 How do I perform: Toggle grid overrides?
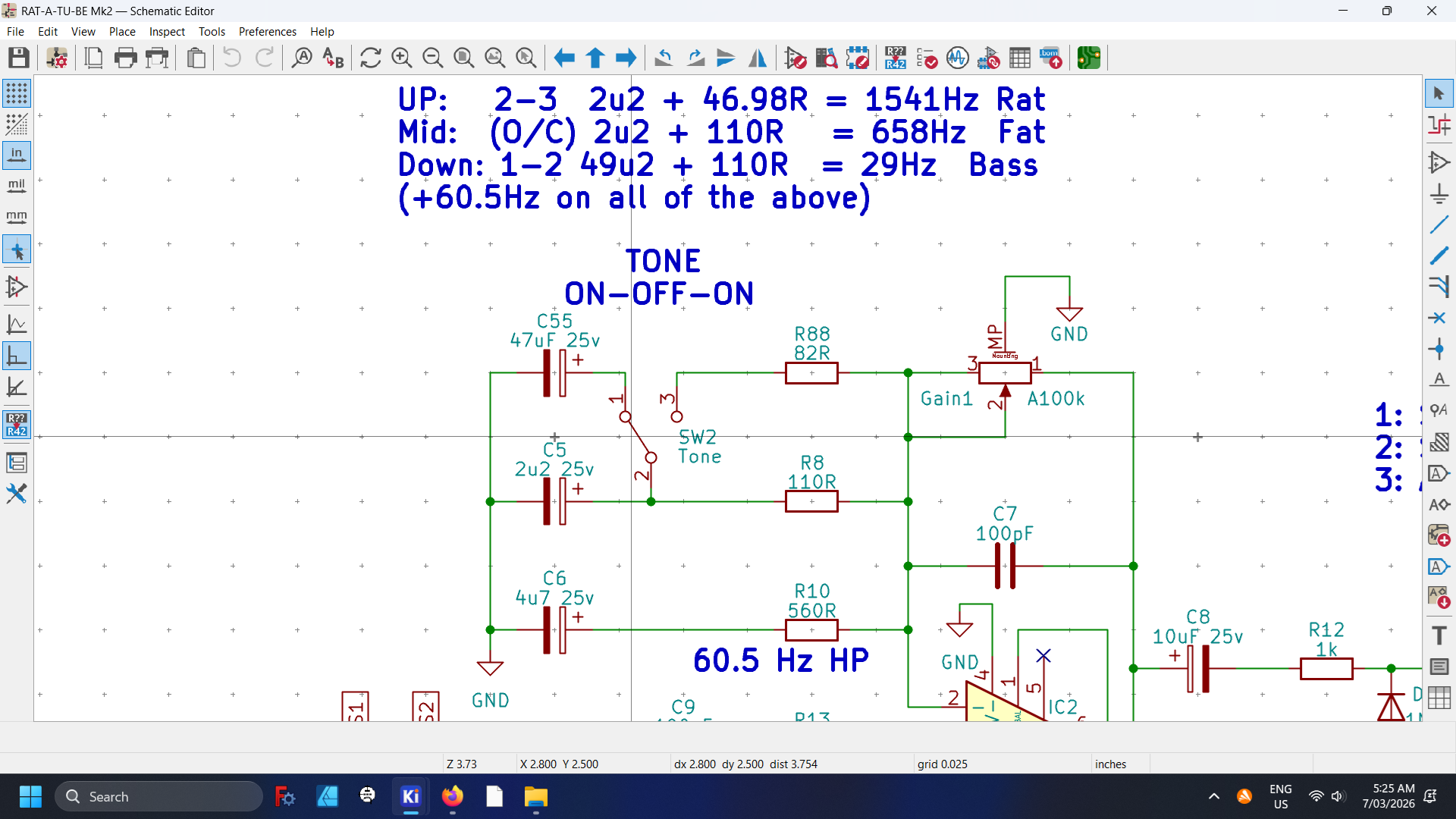point(17,124)
